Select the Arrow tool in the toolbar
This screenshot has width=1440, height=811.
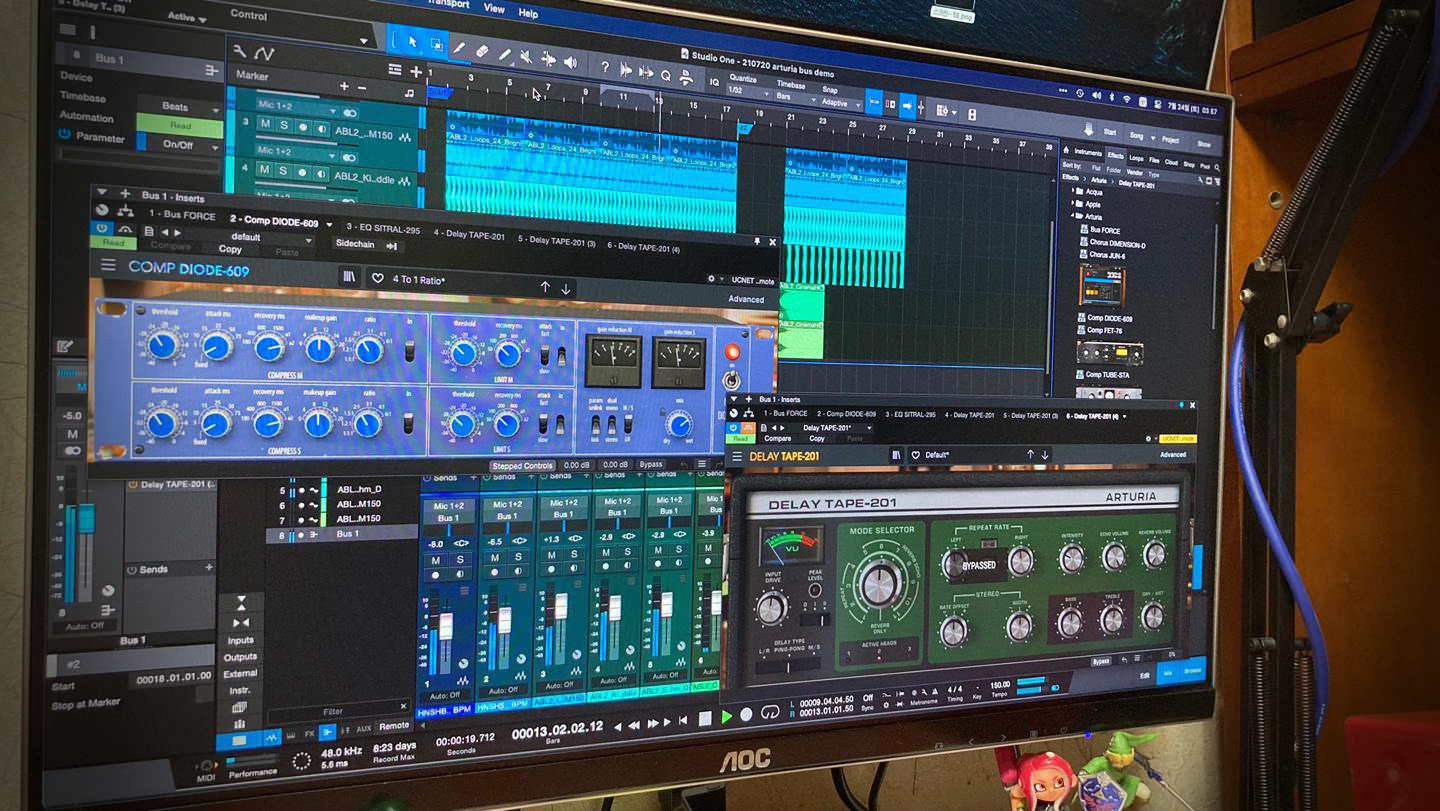[413, 43]
